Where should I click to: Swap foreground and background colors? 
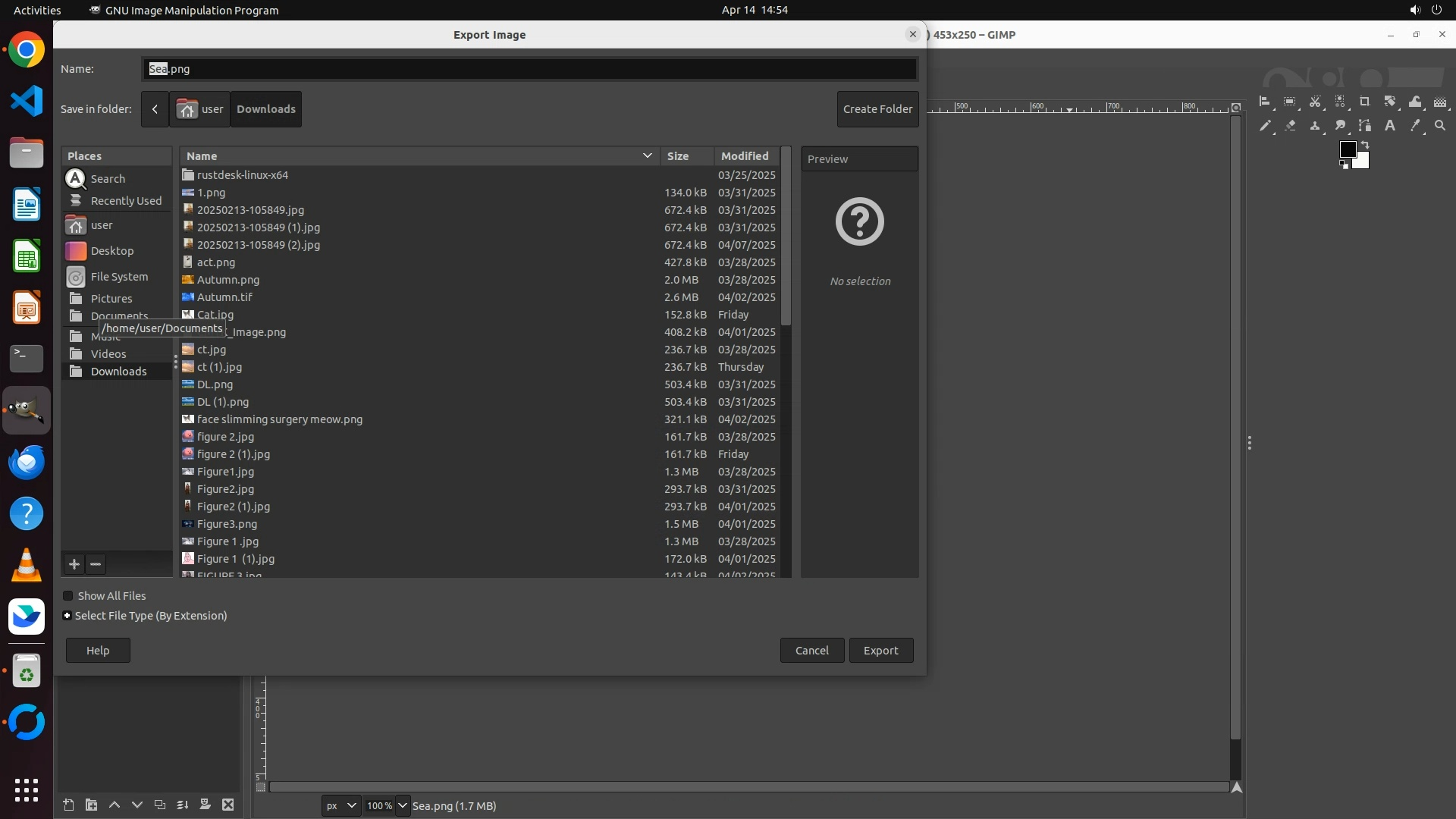click(x=1365, y=144)
